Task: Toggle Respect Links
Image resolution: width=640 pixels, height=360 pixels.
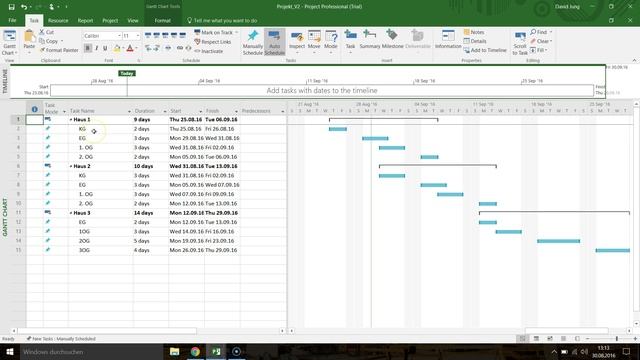Action: pos(213,42)
